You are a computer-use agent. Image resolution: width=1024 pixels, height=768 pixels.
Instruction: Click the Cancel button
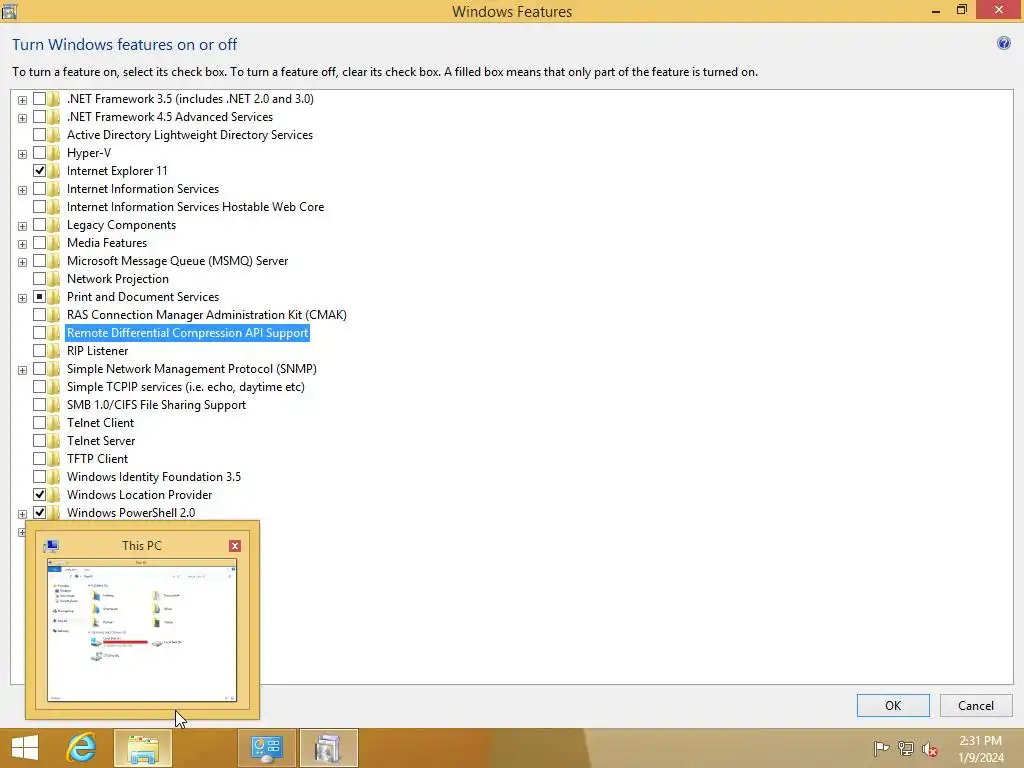976,705
